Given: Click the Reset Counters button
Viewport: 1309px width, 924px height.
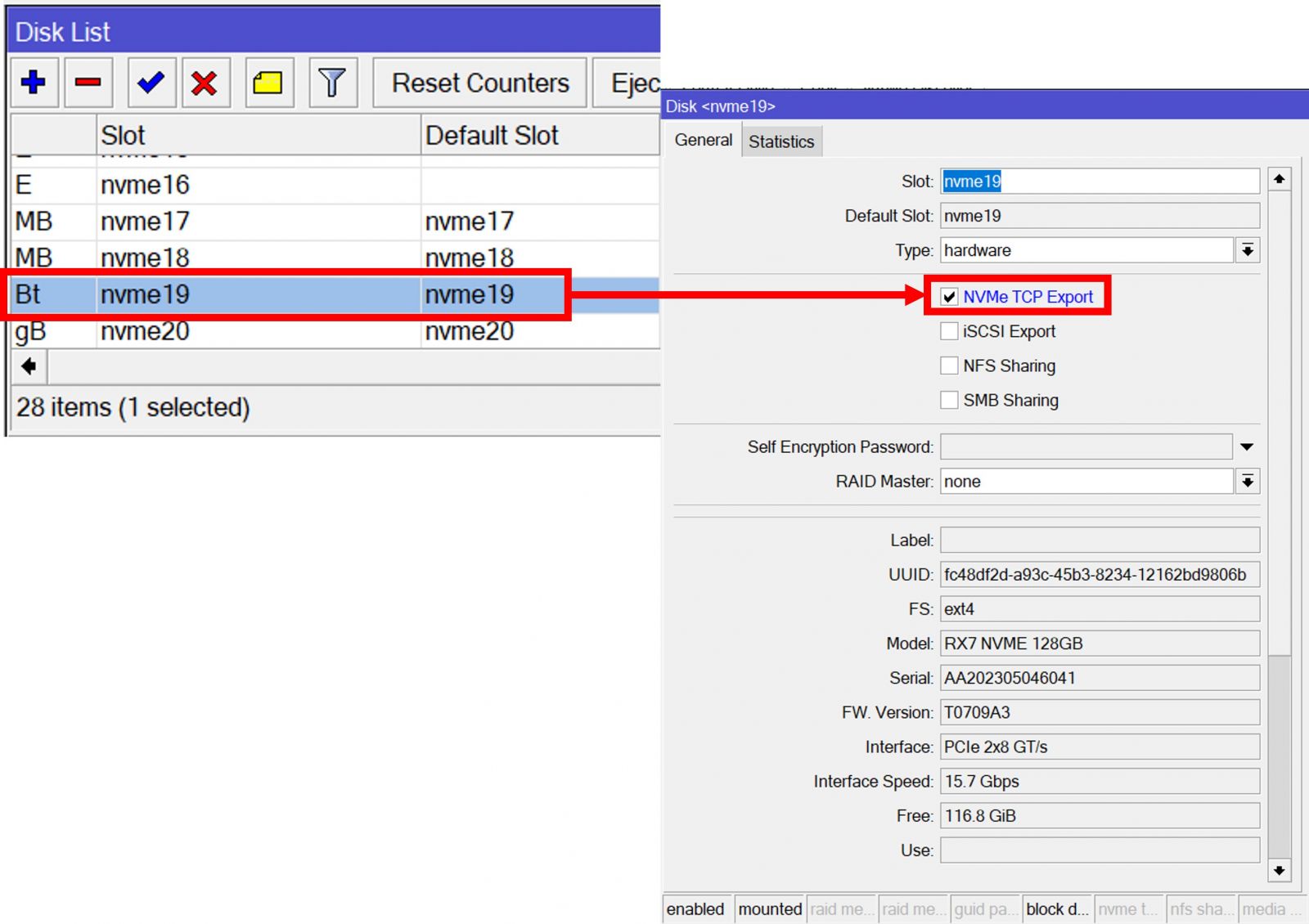Looking at the screenshot, I should click(x=480, y=83).
